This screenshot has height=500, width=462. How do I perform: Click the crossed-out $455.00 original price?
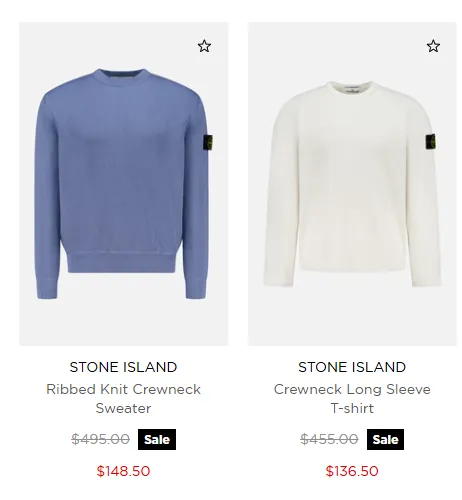[x=329, y=439]
